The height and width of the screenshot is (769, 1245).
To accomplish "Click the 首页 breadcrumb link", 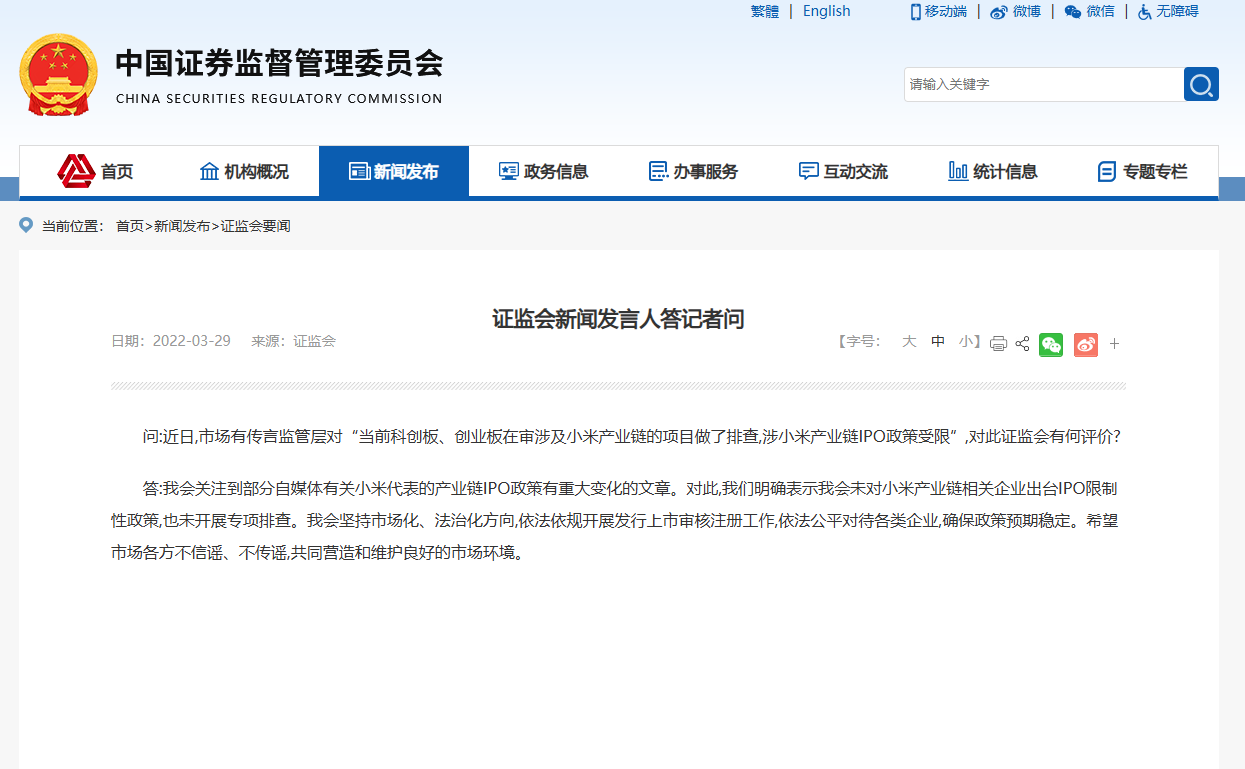I will click(130, 226).
